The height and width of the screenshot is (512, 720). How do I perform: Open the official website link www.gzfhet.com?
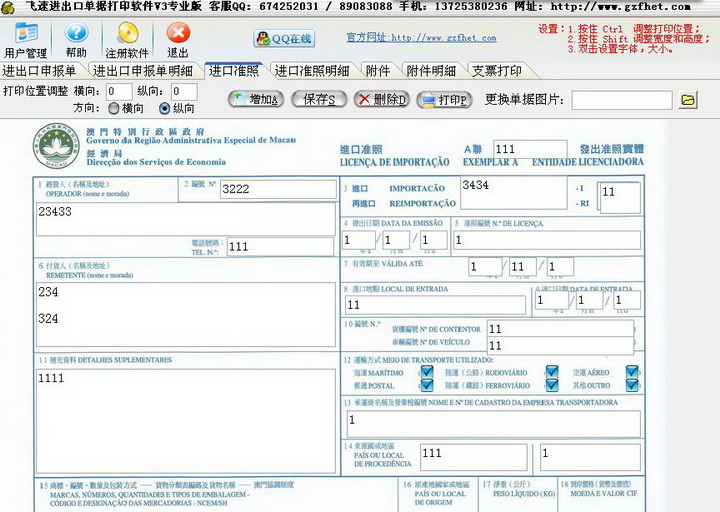[x=421, y=37]
